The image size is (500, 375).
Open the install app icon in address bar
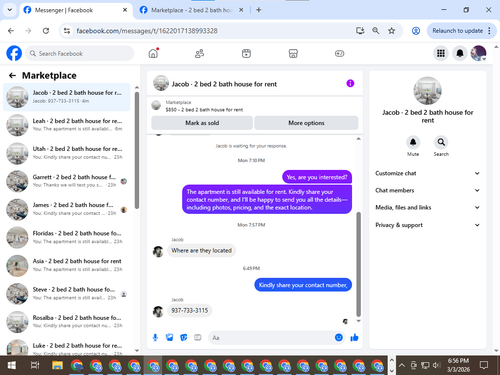click(360, 31)
